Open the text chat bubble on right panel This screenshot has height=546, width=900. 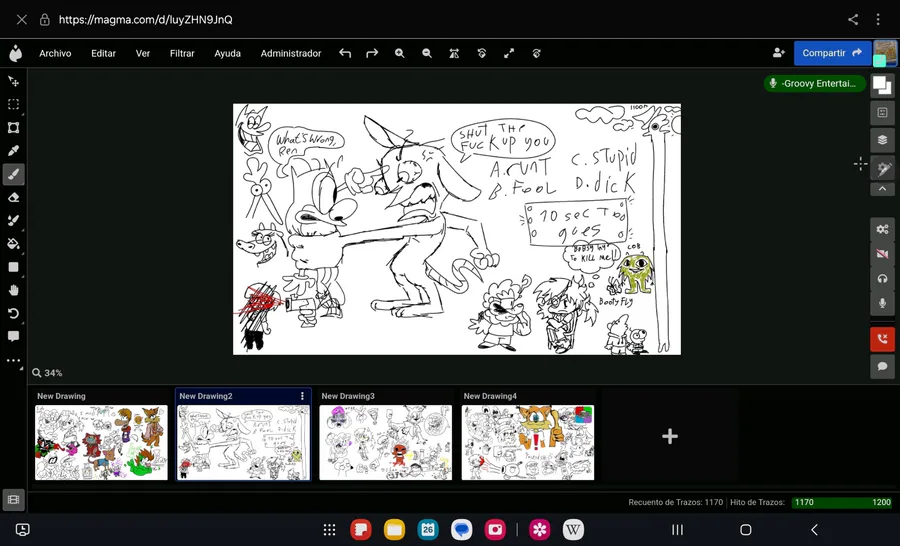point(883,366)
